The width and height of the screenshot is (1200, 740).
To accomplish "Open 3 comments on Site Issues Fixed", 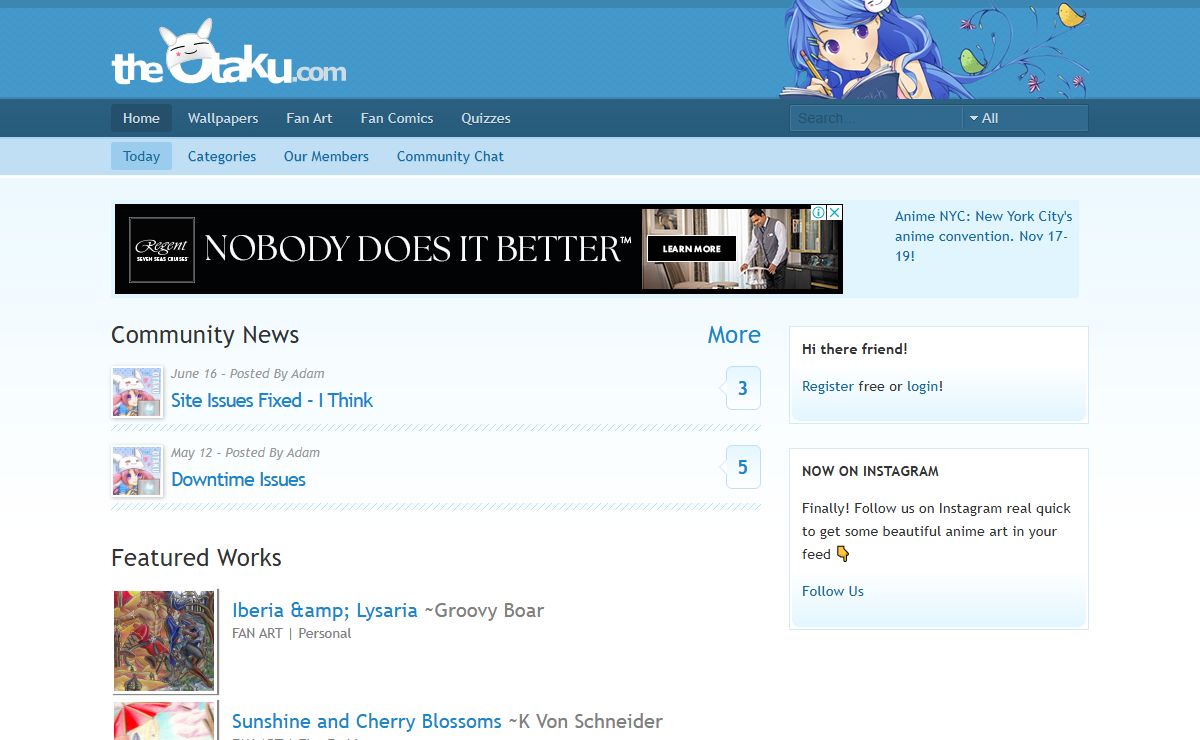I will pos(742,388).
